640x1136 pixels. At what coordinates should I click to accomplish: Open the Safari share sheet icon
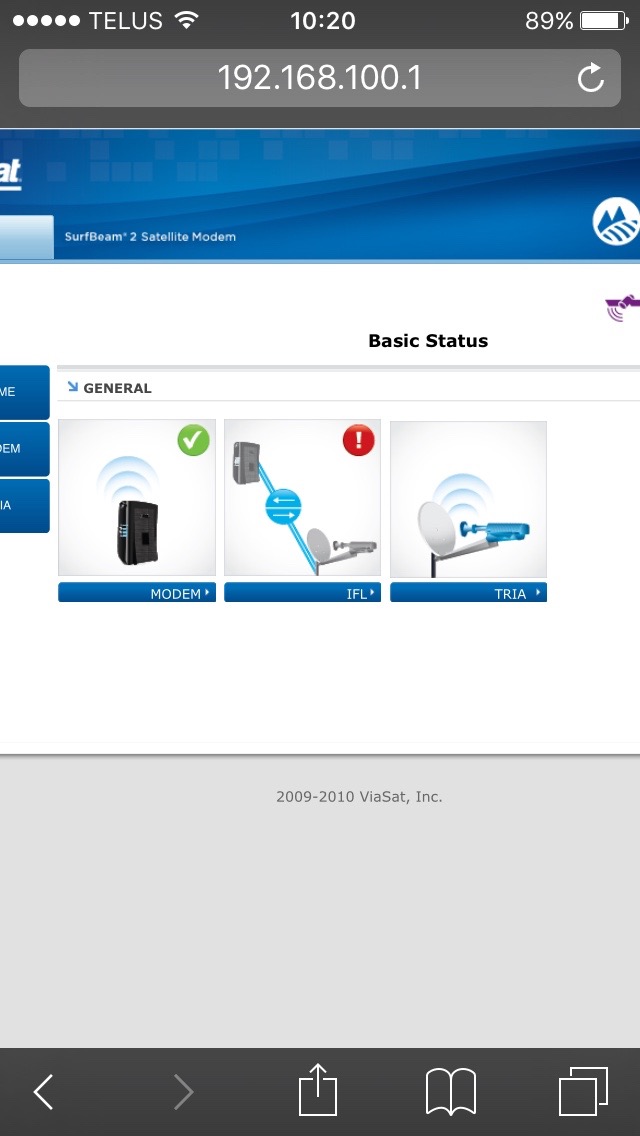point(318,1089)
